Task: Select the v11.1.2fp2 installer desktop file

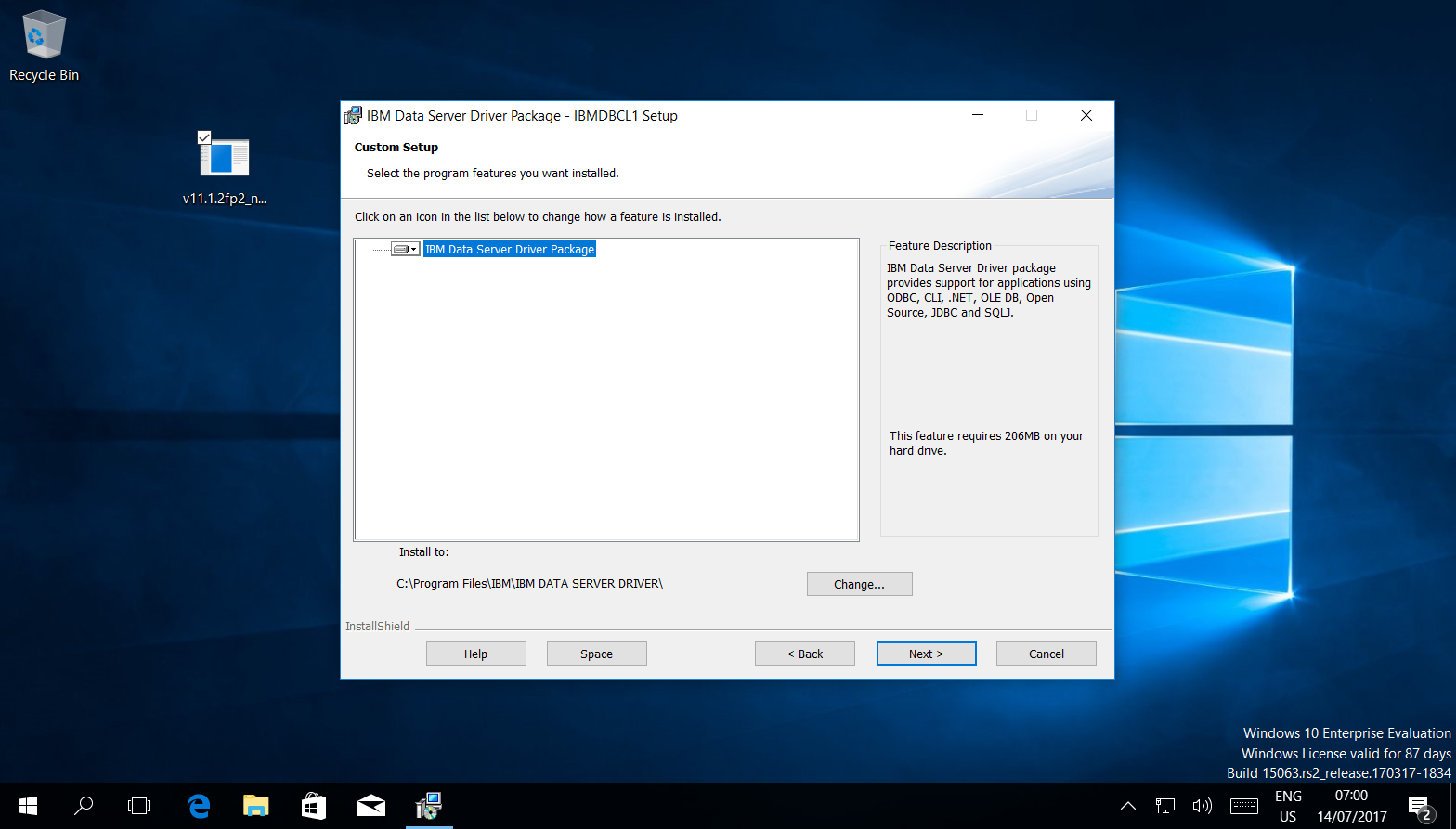Action: click(225, 168)
